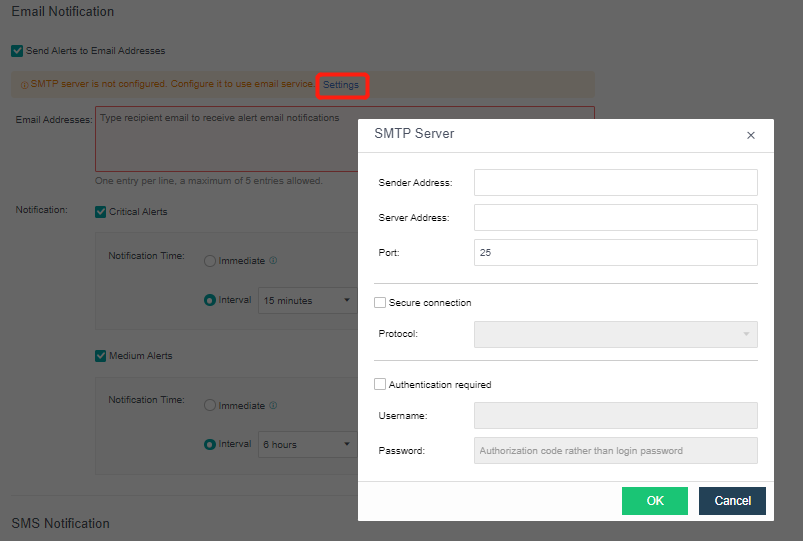Screen dimensions: 803x541
Task: Uncheck Send Alerts to Email Addresses
Action: pos(16,50)
